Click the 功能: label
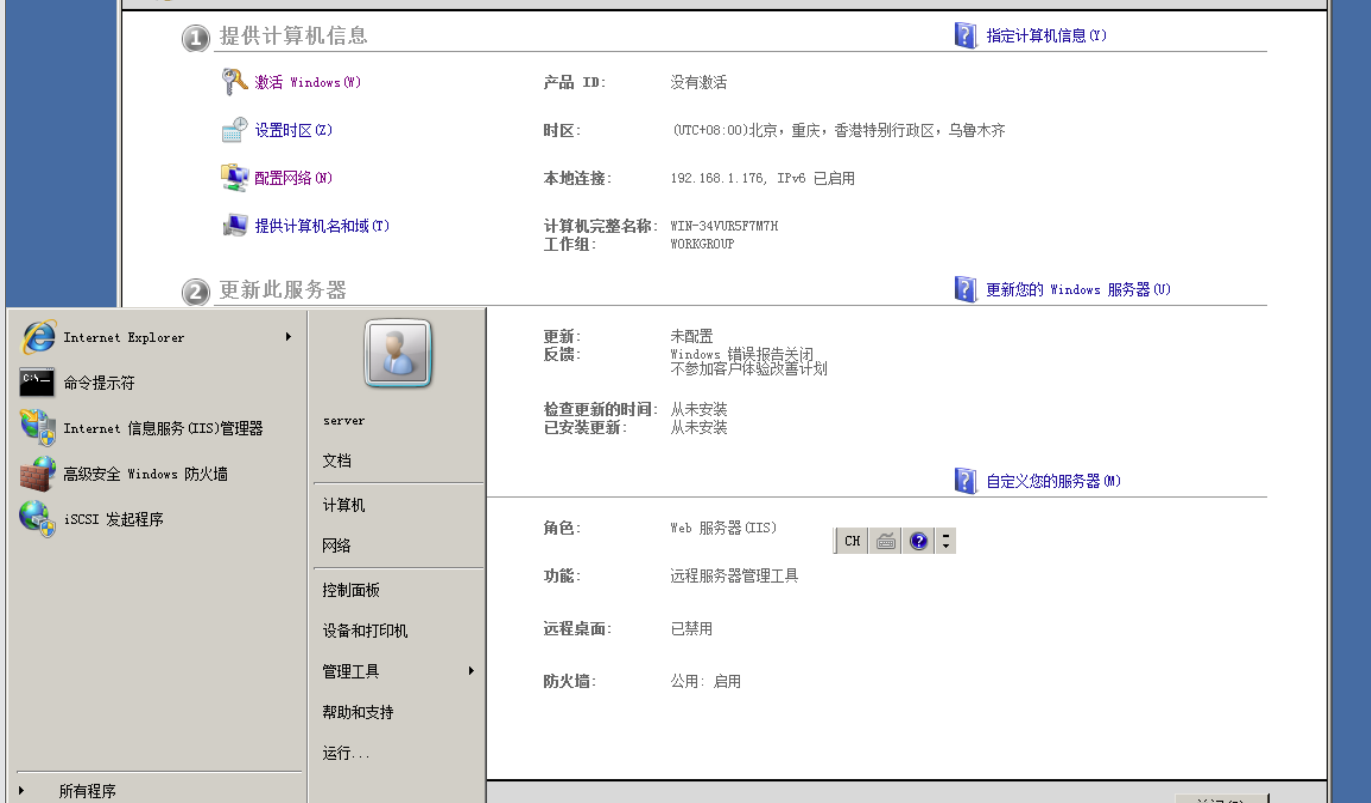1371x803 pixels. pyautogui.click(x=562, y=576)
